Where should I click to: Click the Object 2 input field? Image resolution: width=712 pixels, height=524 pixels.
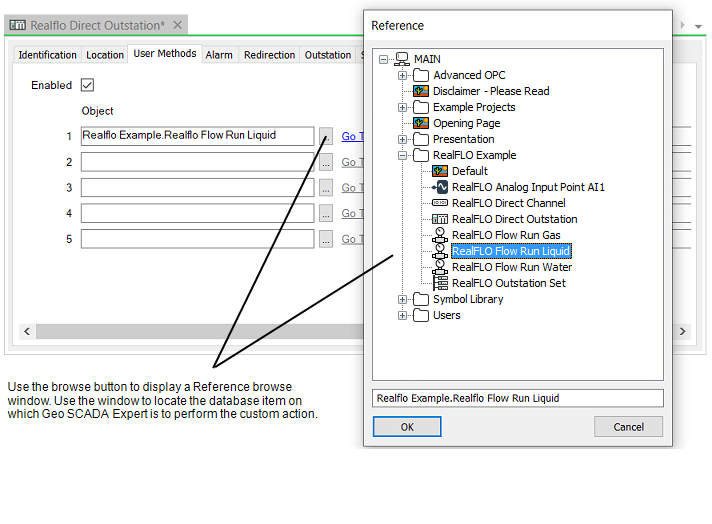coord(197,162)
